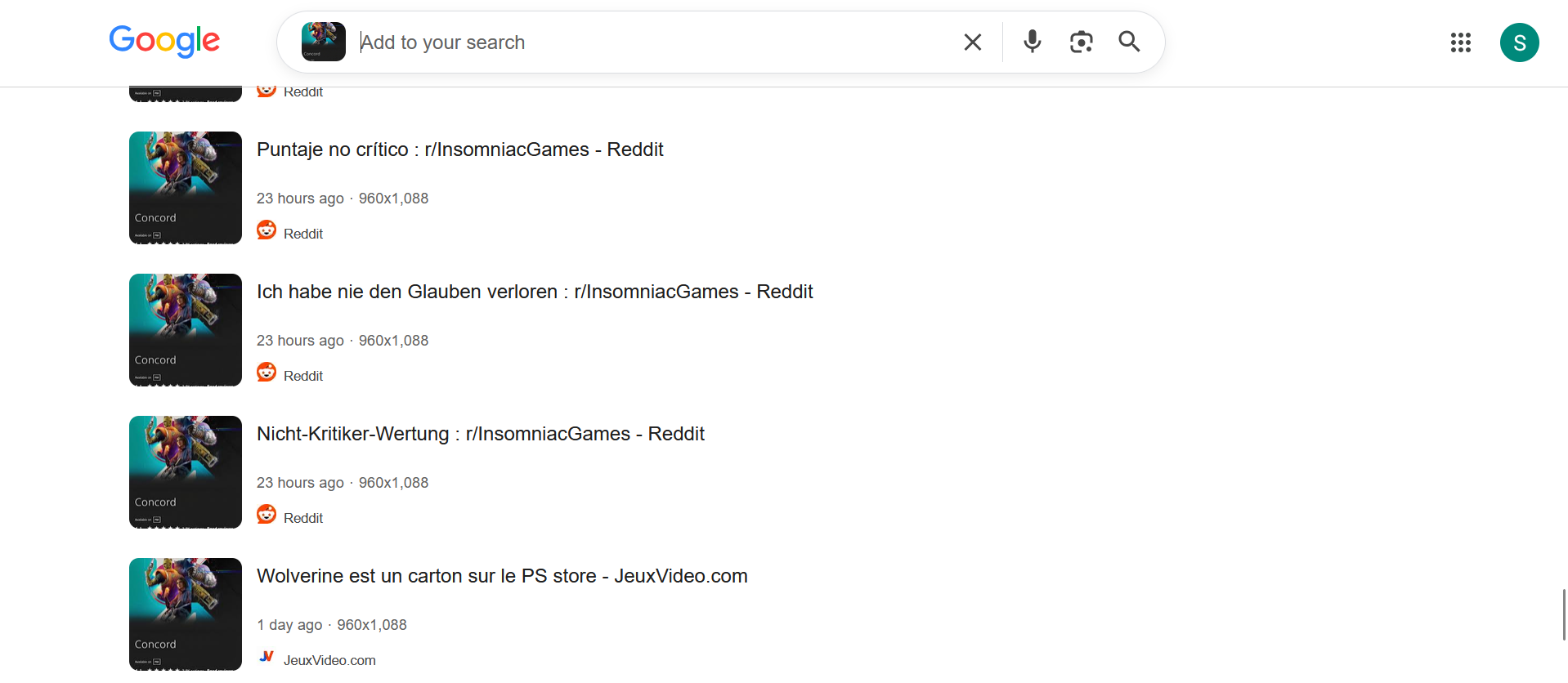Go to the Google homepage logo

[164, 41]
